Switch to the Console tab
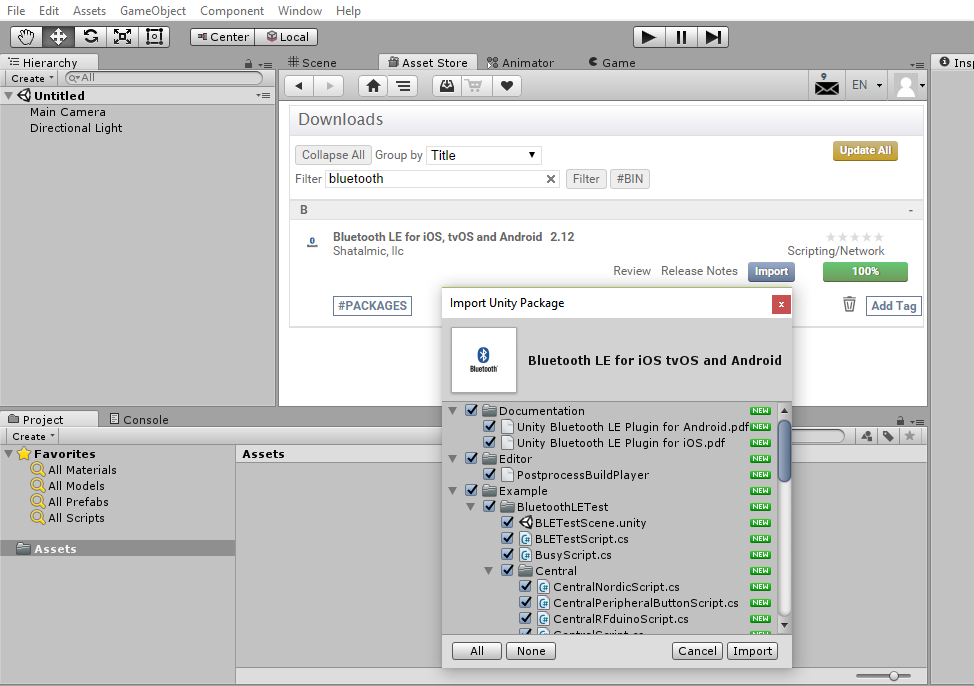 tap(139, 419)
